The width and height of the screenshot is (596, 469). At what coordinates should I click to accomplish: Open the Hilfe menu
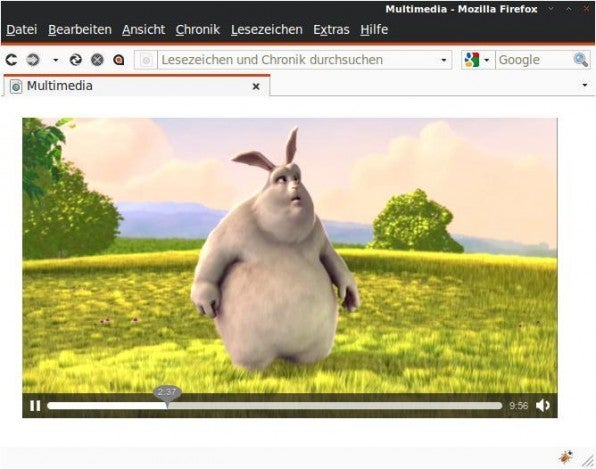[374, 30]
